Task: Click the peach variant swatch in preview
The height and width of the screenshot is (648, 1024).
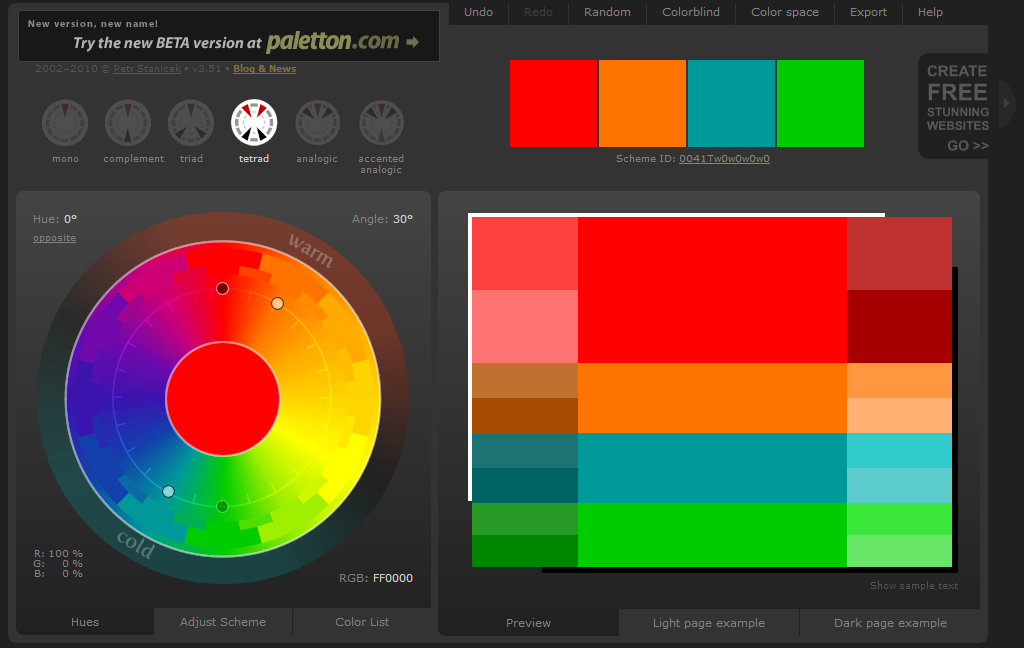Action: 899,415
